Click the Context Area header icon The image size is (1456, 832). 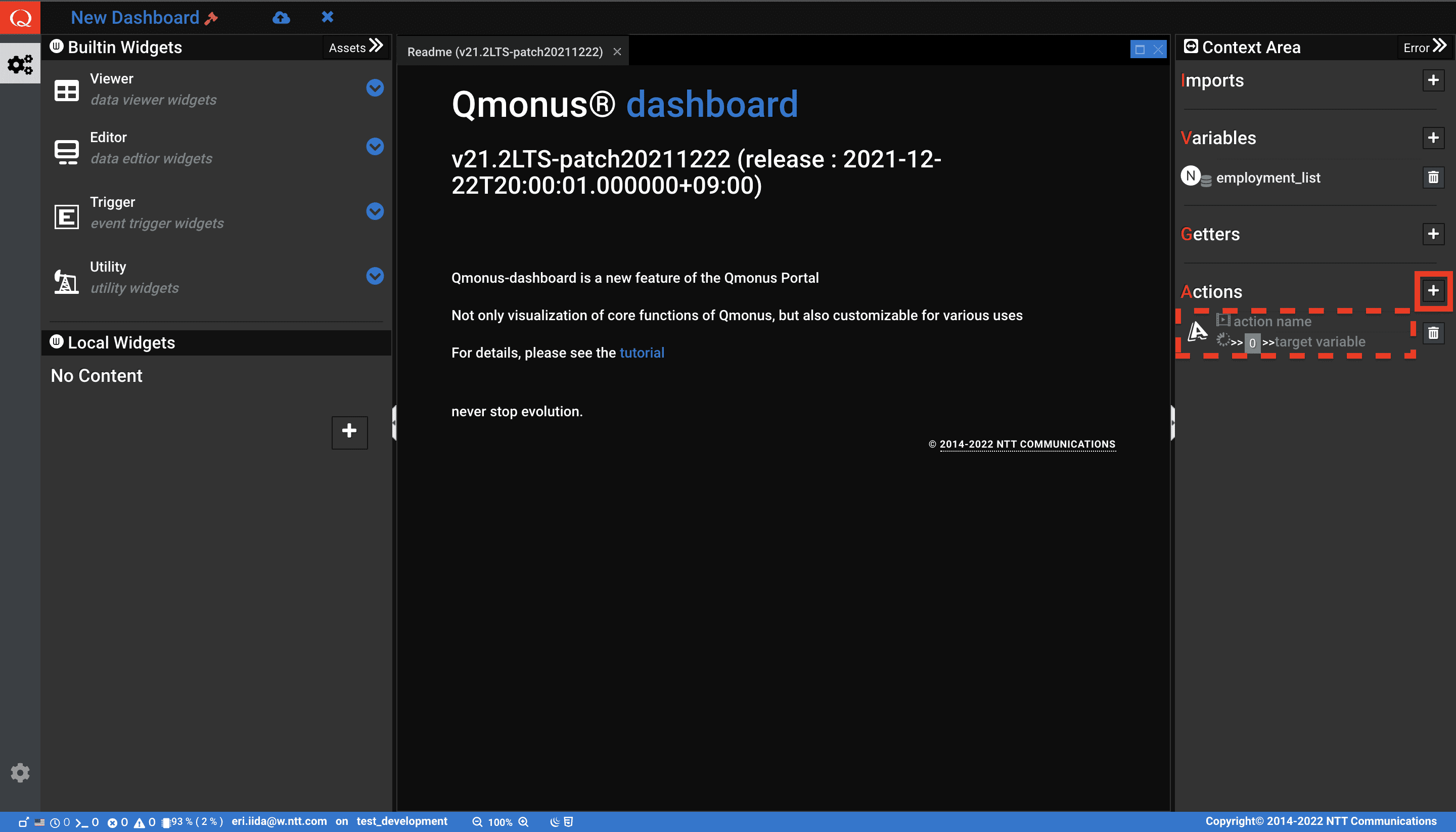(1191, 47)
